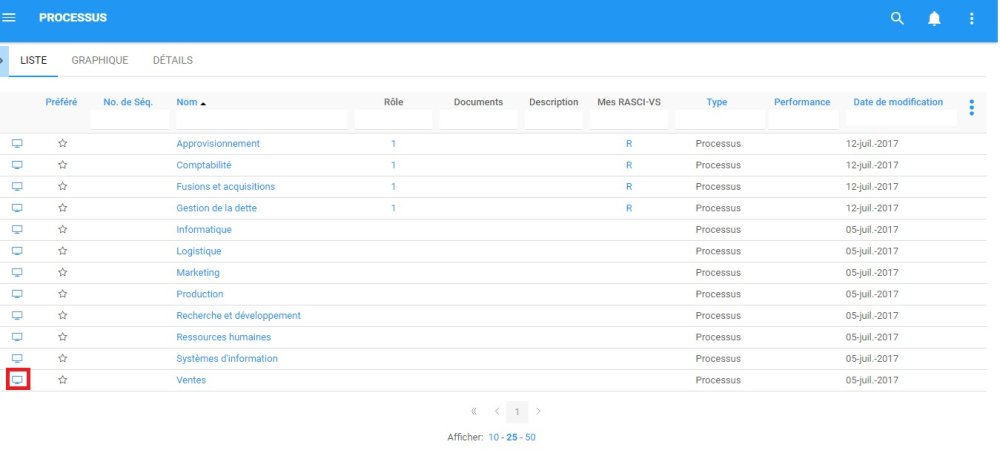
Task: Open the notifications bell
Action: pyautogui.click(x=934, y=18)
